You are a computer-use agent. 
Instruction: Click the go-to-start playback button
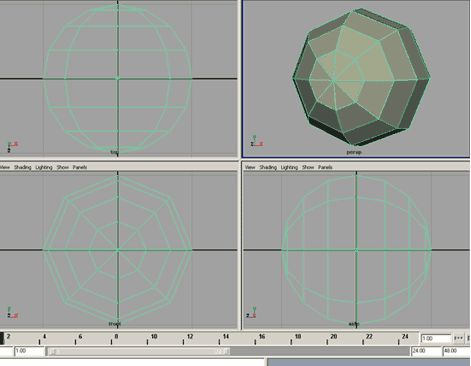pos(459,338)
